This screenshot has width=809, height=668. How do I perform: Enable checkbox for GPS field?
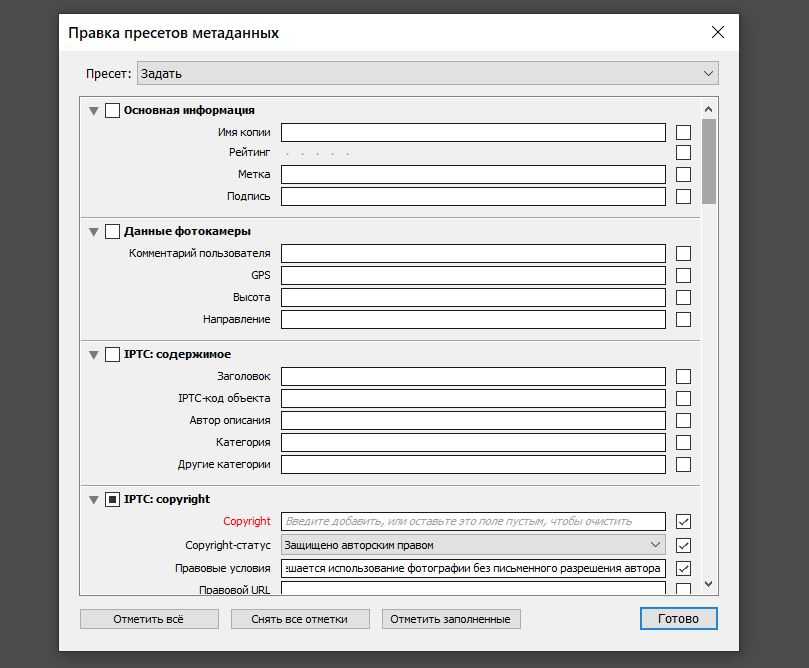[x=683, y=275]
